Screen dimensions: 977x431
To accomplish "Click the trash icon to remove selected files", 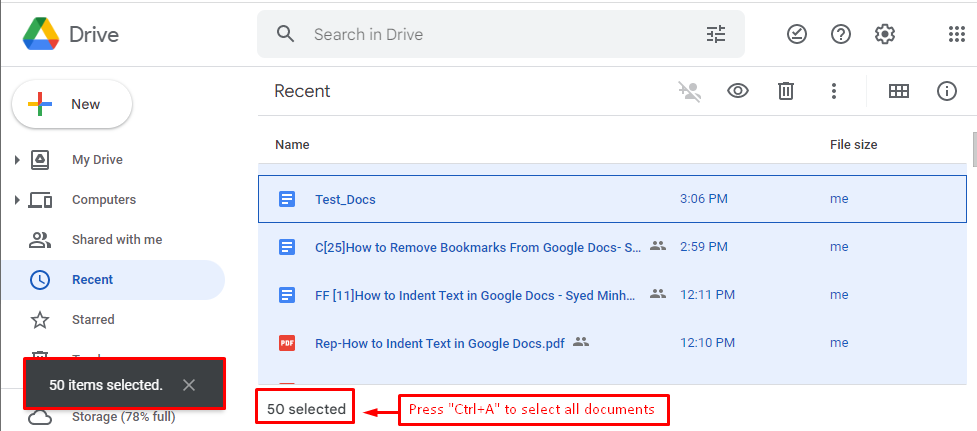I will coord(786,92).
